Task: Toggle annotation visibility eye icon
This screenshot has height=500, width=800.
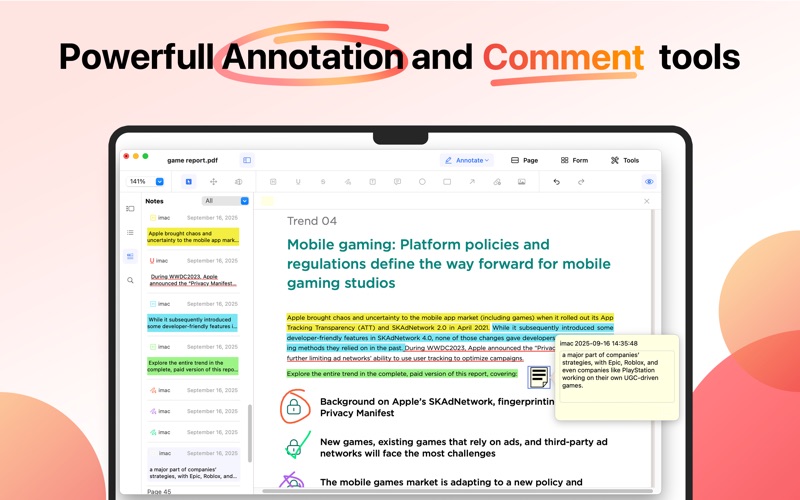Action: tap(649, 182)
